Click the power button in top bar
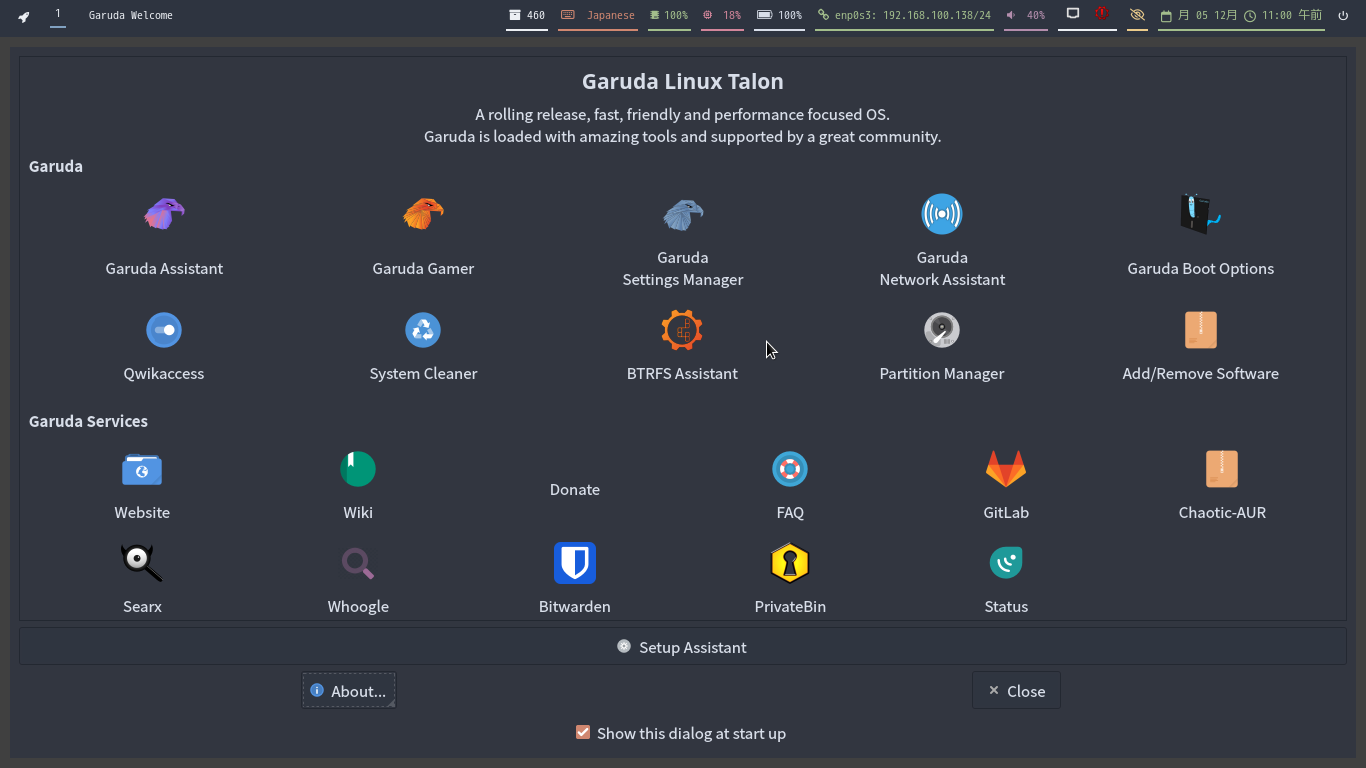Viewport: 1366px width, 768px height. (x=1343, y=16)
